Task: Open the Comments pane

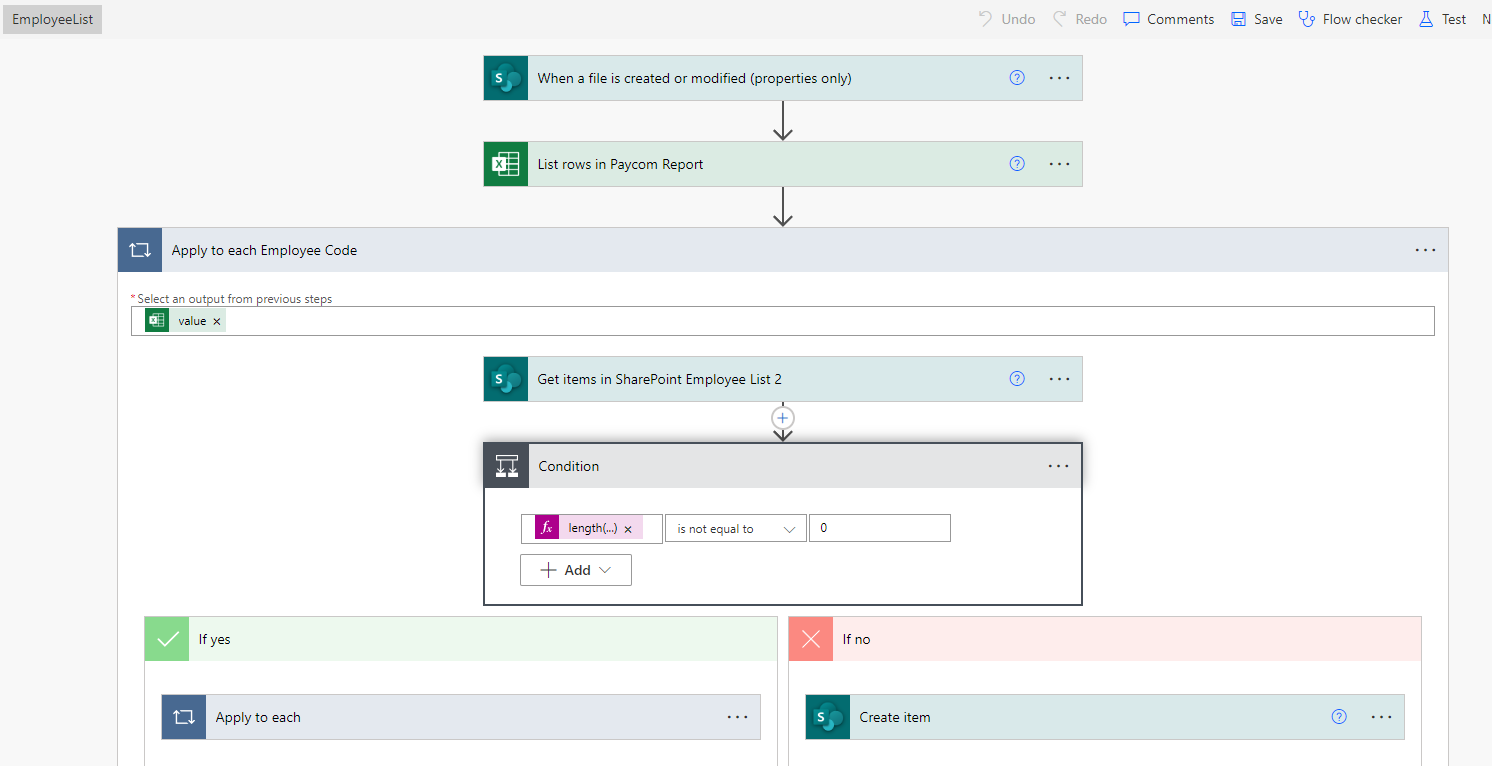Action: [x=1168, y=19]
